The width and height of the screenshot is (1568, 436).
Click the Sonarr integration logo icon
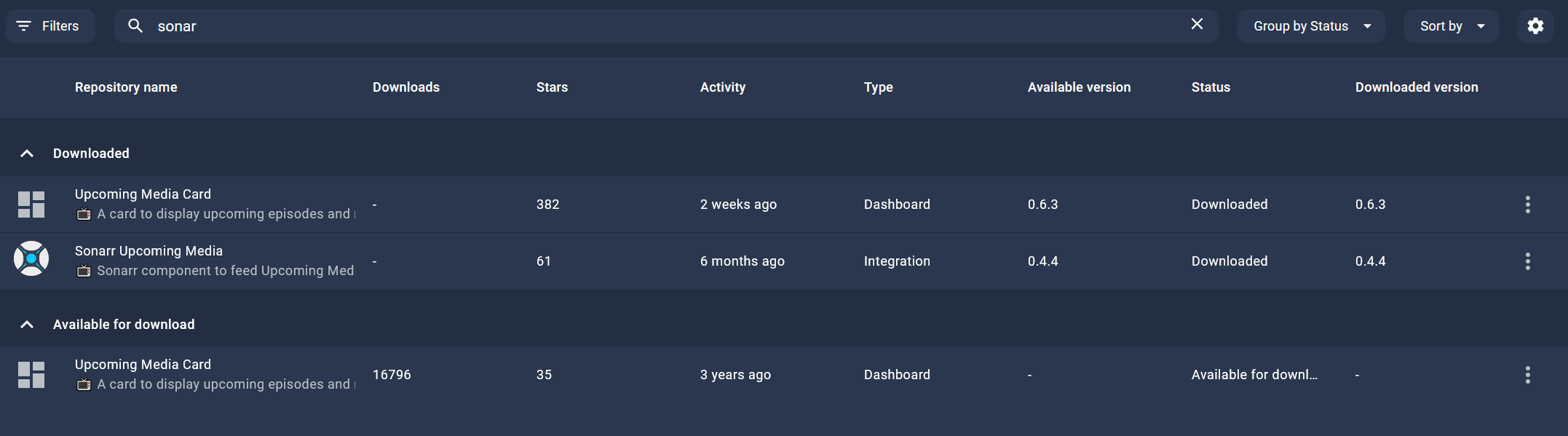click(x=31, y=259)
